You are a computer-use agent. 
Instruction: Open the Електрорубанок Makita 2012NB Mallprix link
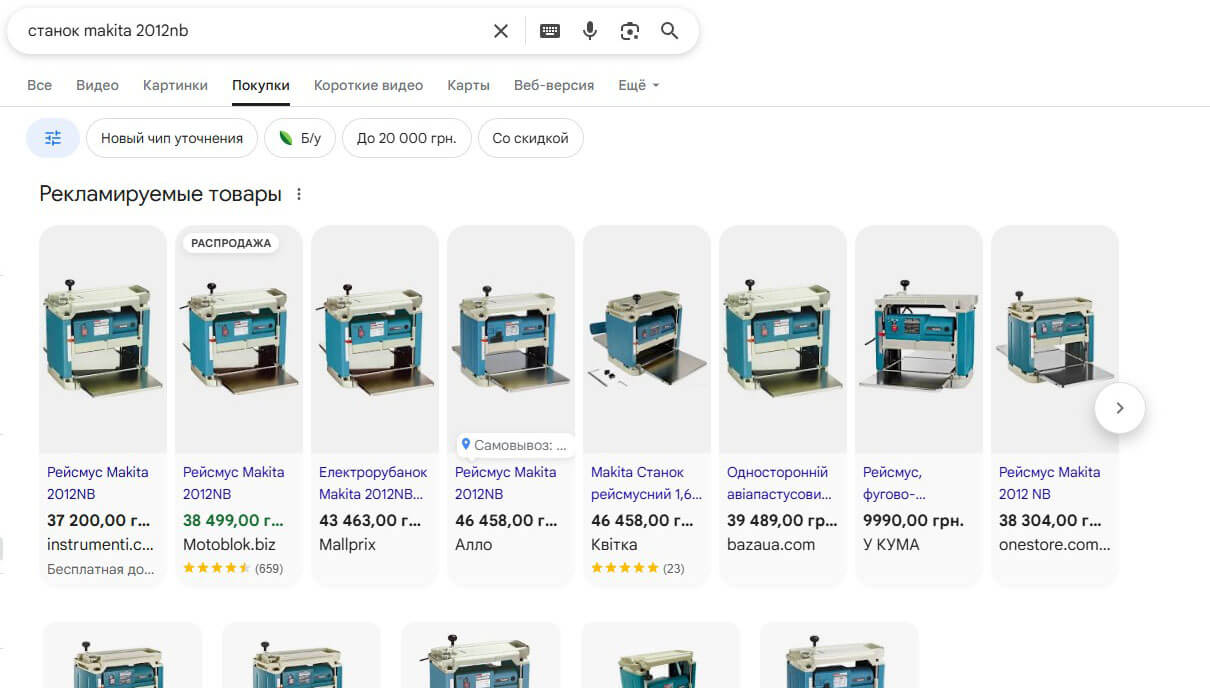372,483
